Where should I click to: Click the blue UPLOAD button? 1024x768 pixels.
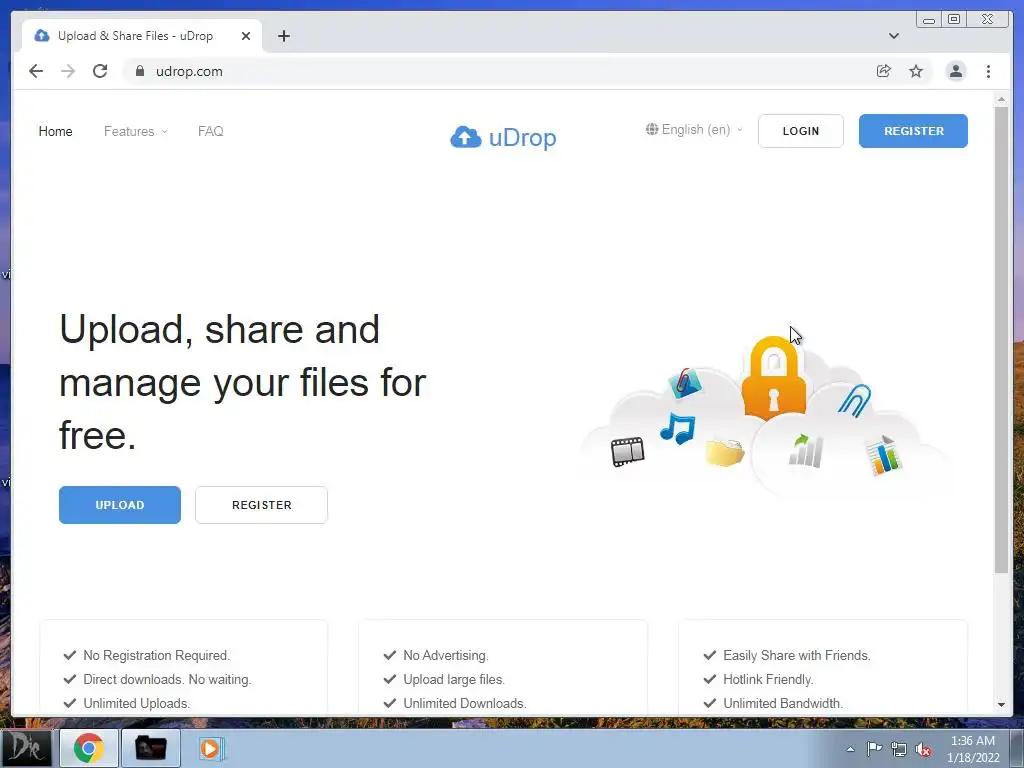pyautogui.click(x=120, y=505)
